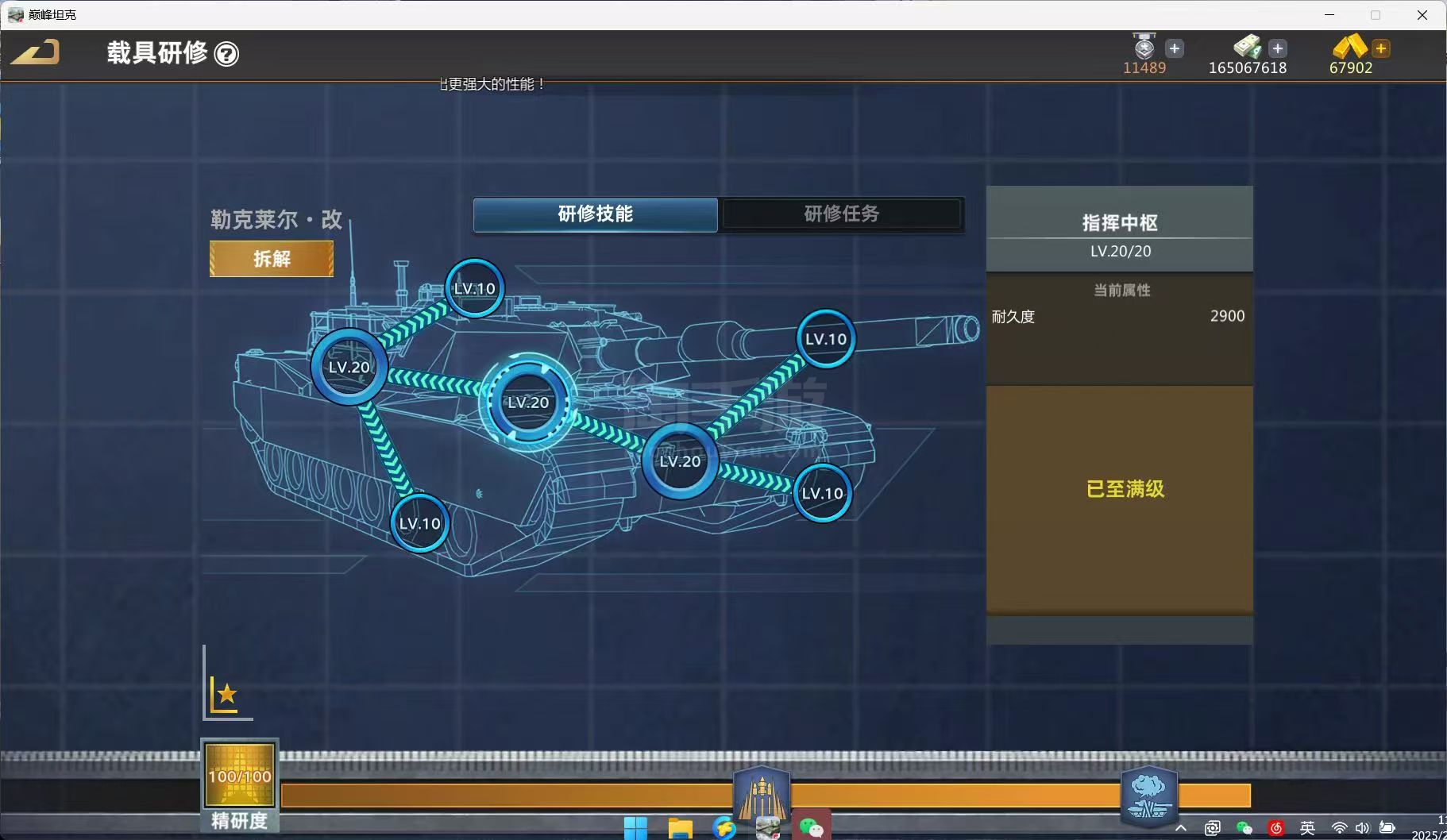
Task: Click the plus icon beside cash 165067618
Action: (x=1277, y=48)
